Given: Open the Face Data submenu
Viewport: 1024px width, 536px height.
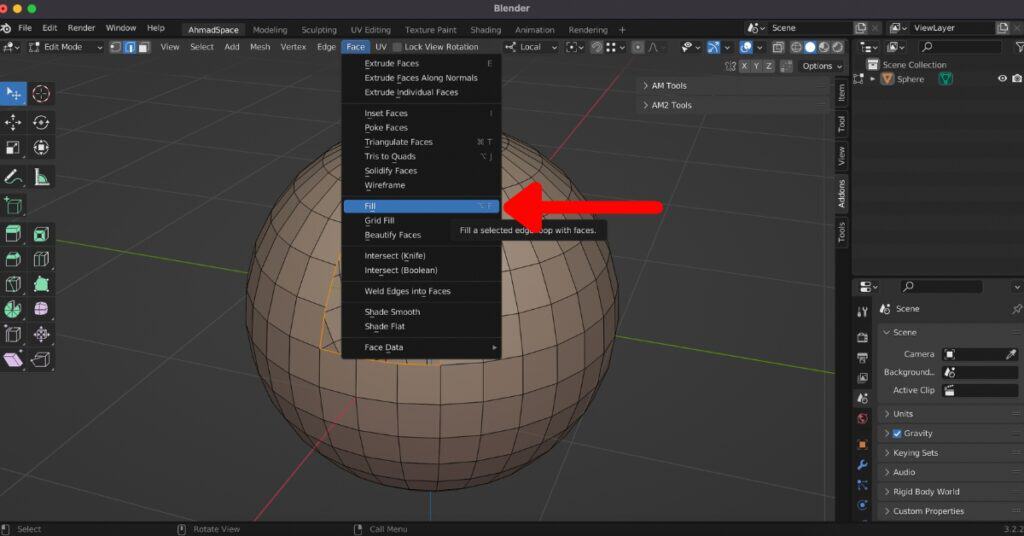Looking at the screenshot, I should [x=421, y=347].
